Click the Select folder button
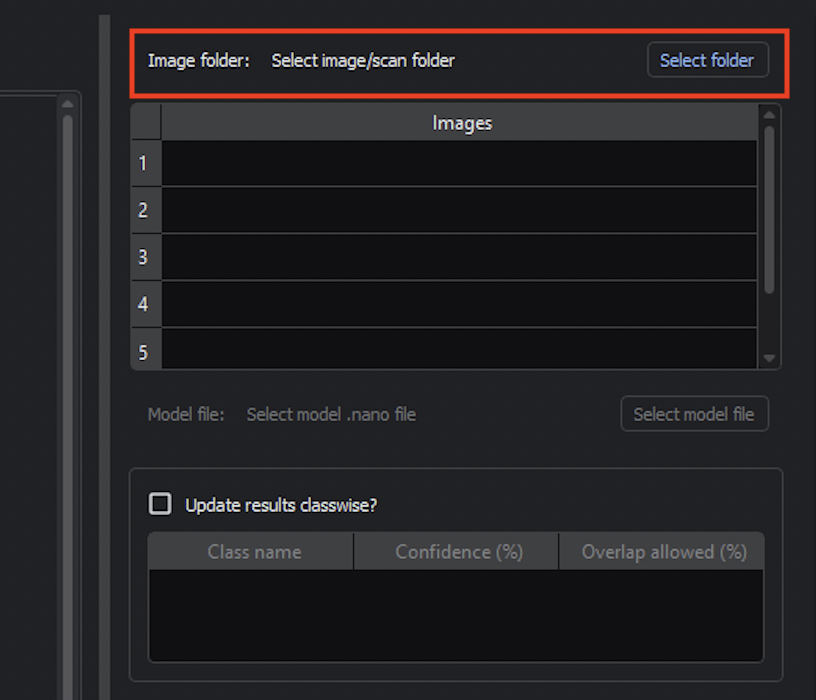The image size is (816, 700). click(707, 60)
